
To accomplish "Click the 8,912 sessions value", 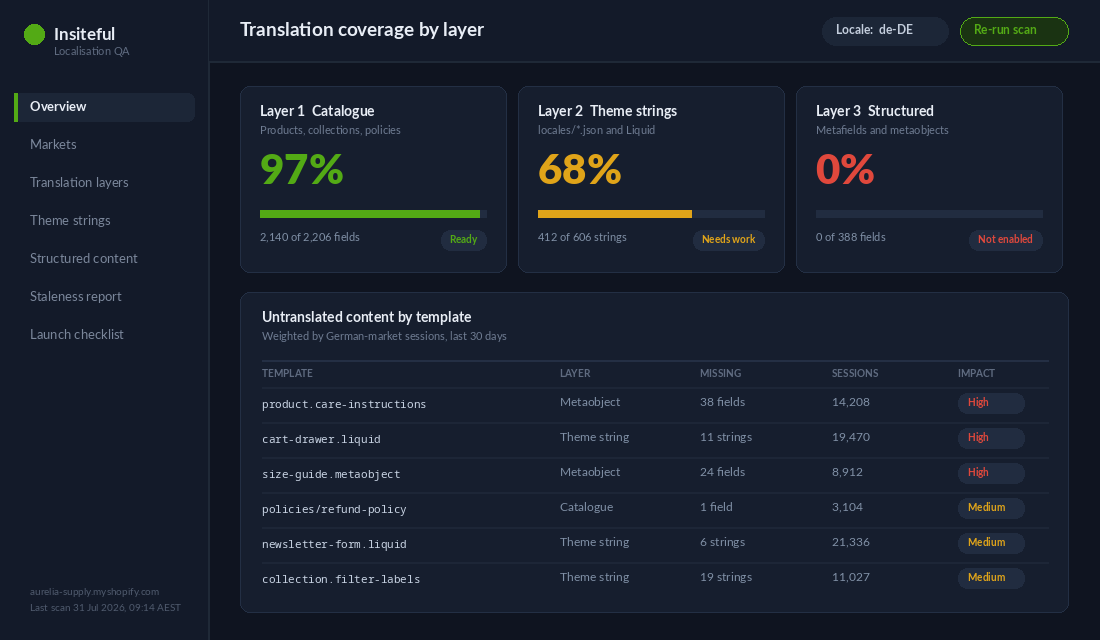I will click(847, 472).
